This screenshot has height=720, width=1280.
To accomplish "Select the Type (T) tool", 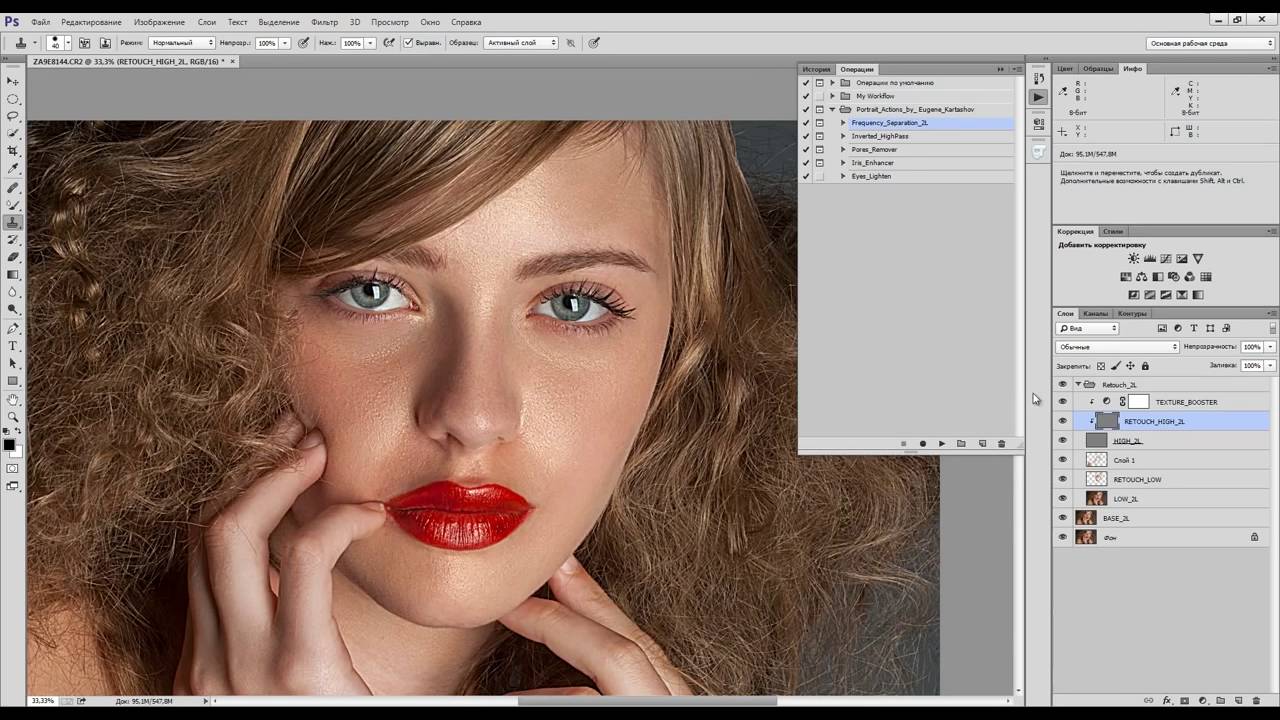I will click(13, 345).
